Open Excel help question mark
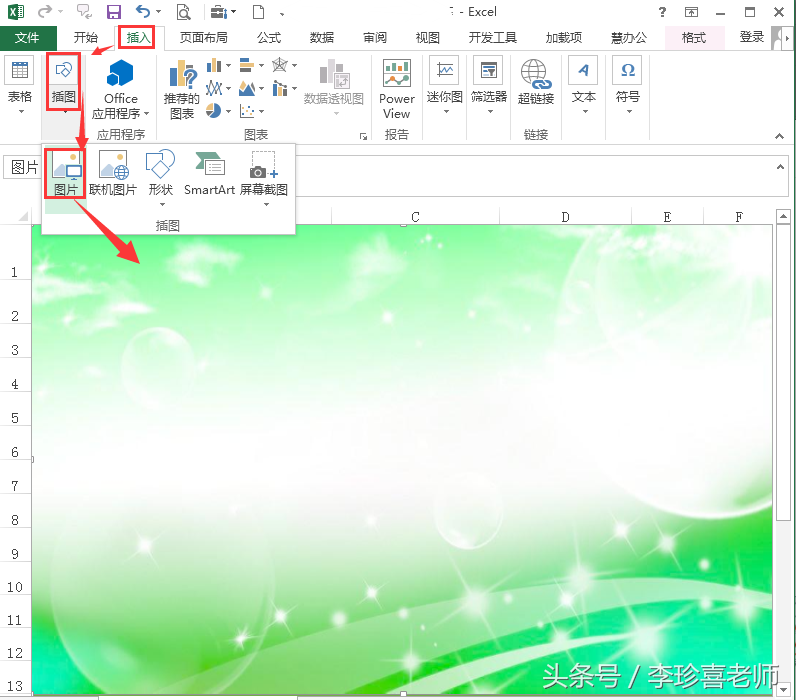 point(662,12)
